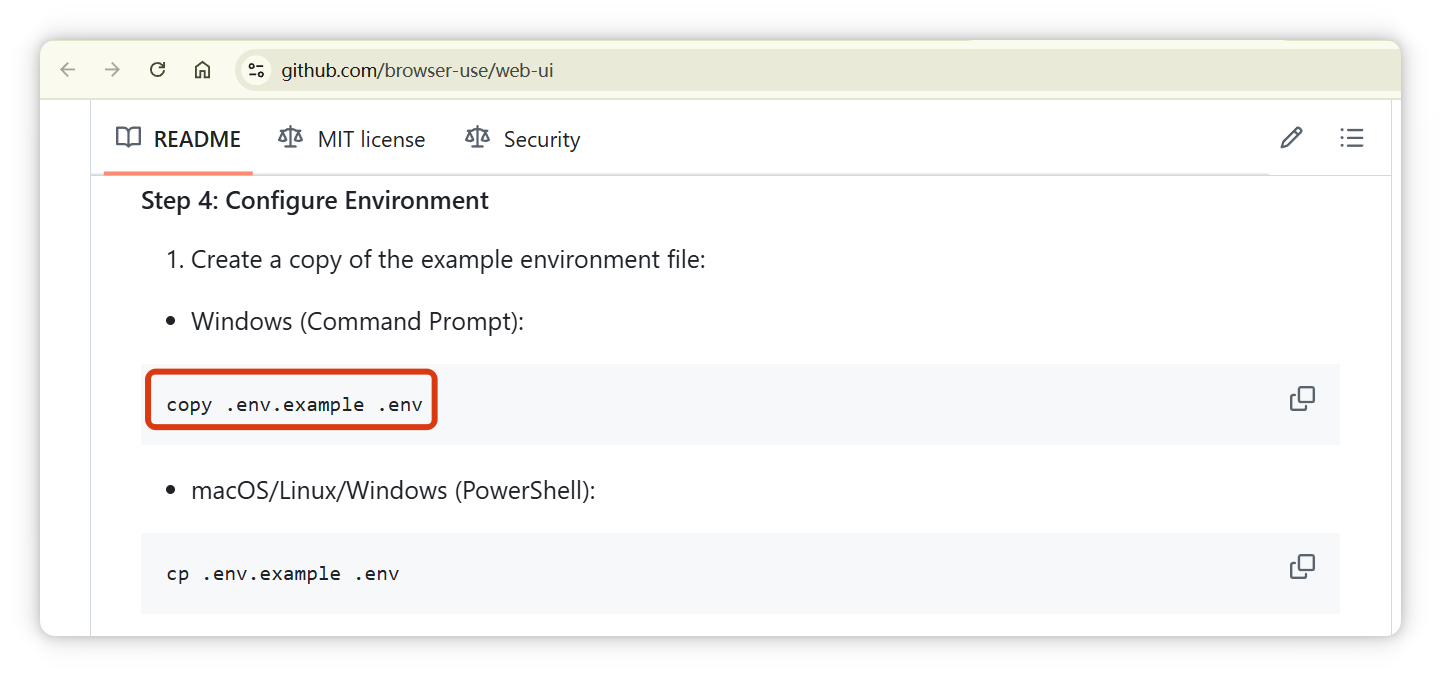Image resolution: width=1441 pixels, height=676 pixels.
Task: Click the scale icon beside MIT license
Action: (291, 138)
